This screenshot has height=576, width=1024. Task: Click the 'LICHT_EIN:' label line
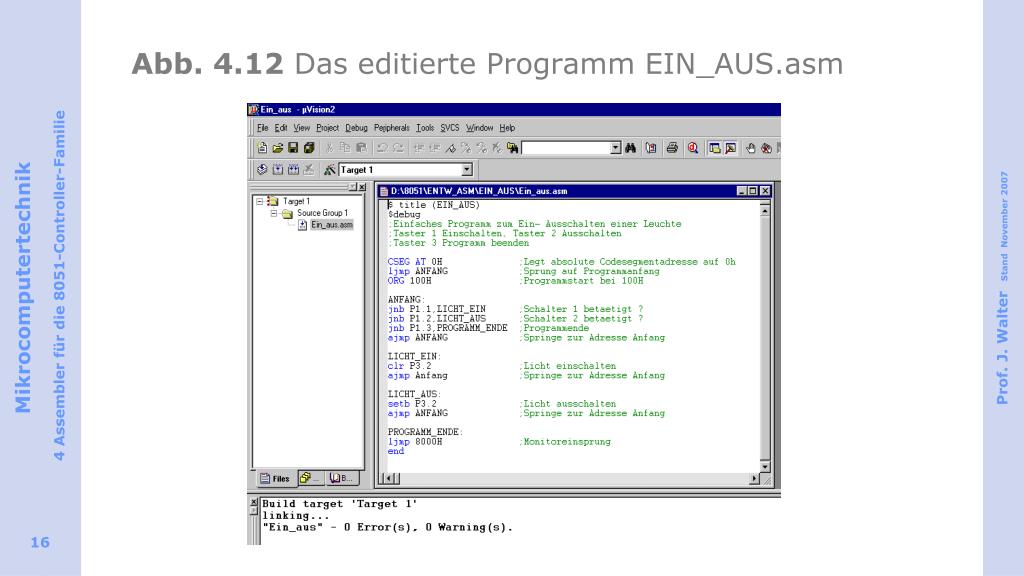tap(414, 357)
